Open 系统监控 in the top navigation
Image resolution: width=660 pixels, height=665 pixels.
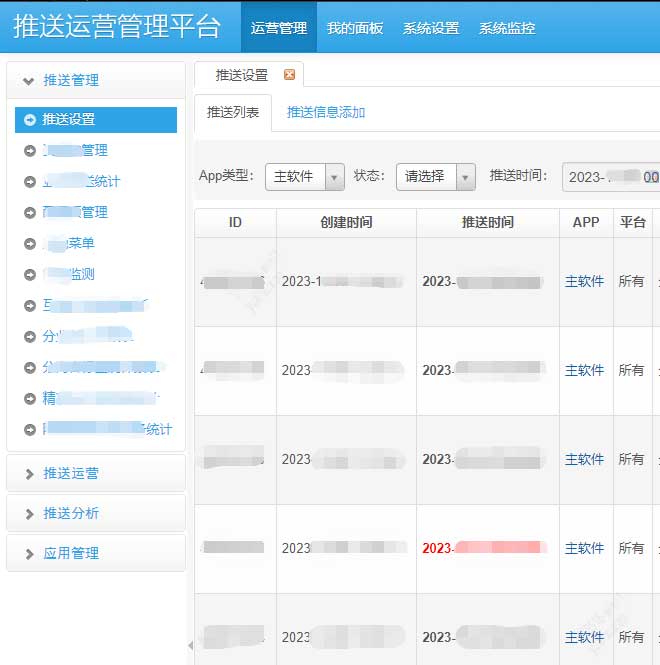click(507, 28)
